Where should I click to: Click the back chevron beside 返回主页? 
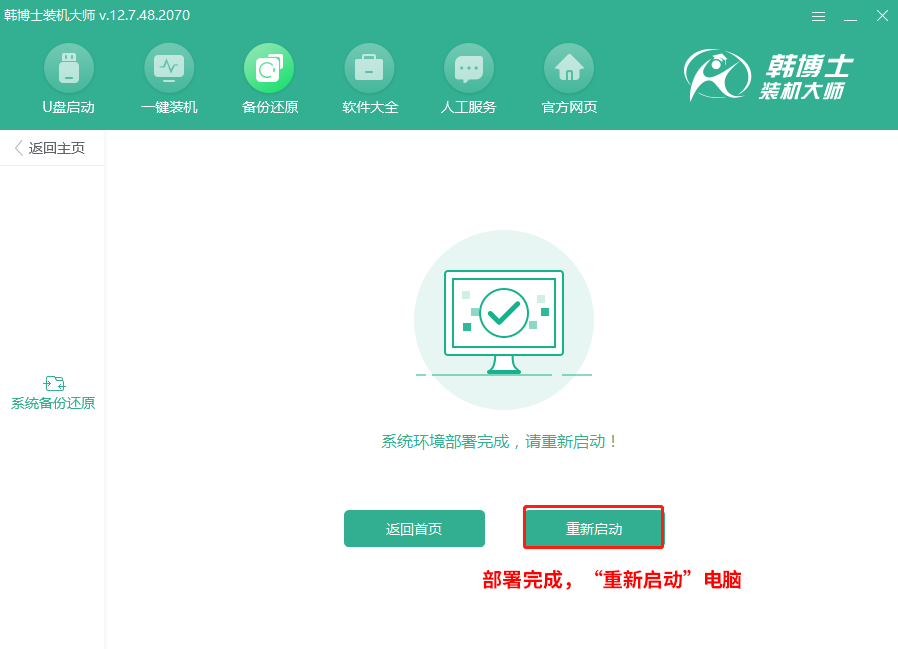pyautogui.click(x=17, y=147)
